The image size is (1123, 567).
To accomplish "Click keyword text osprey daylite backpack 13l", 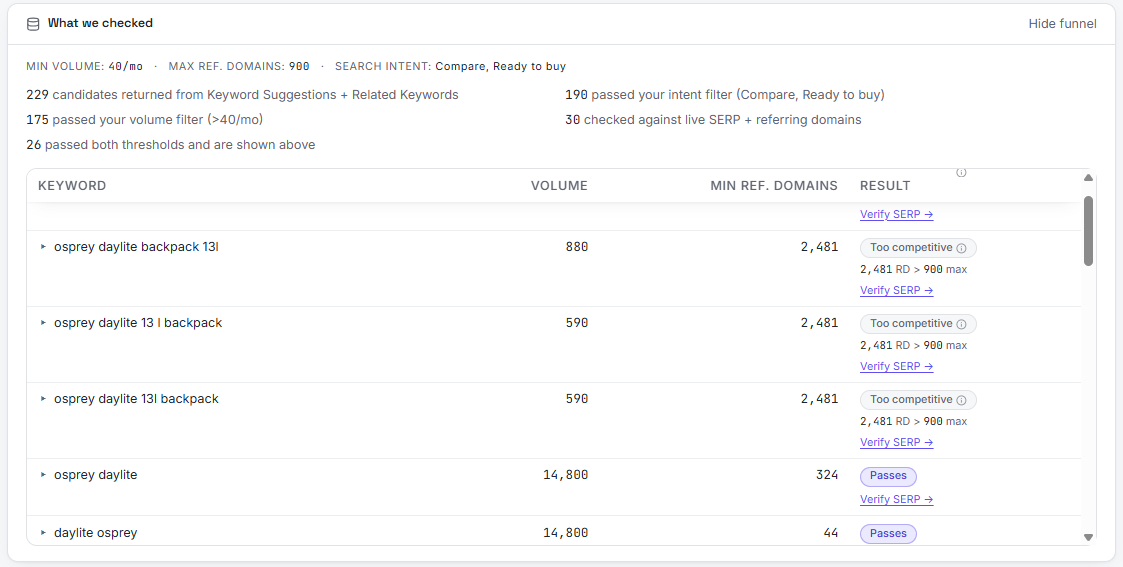I will click(136, 247).
